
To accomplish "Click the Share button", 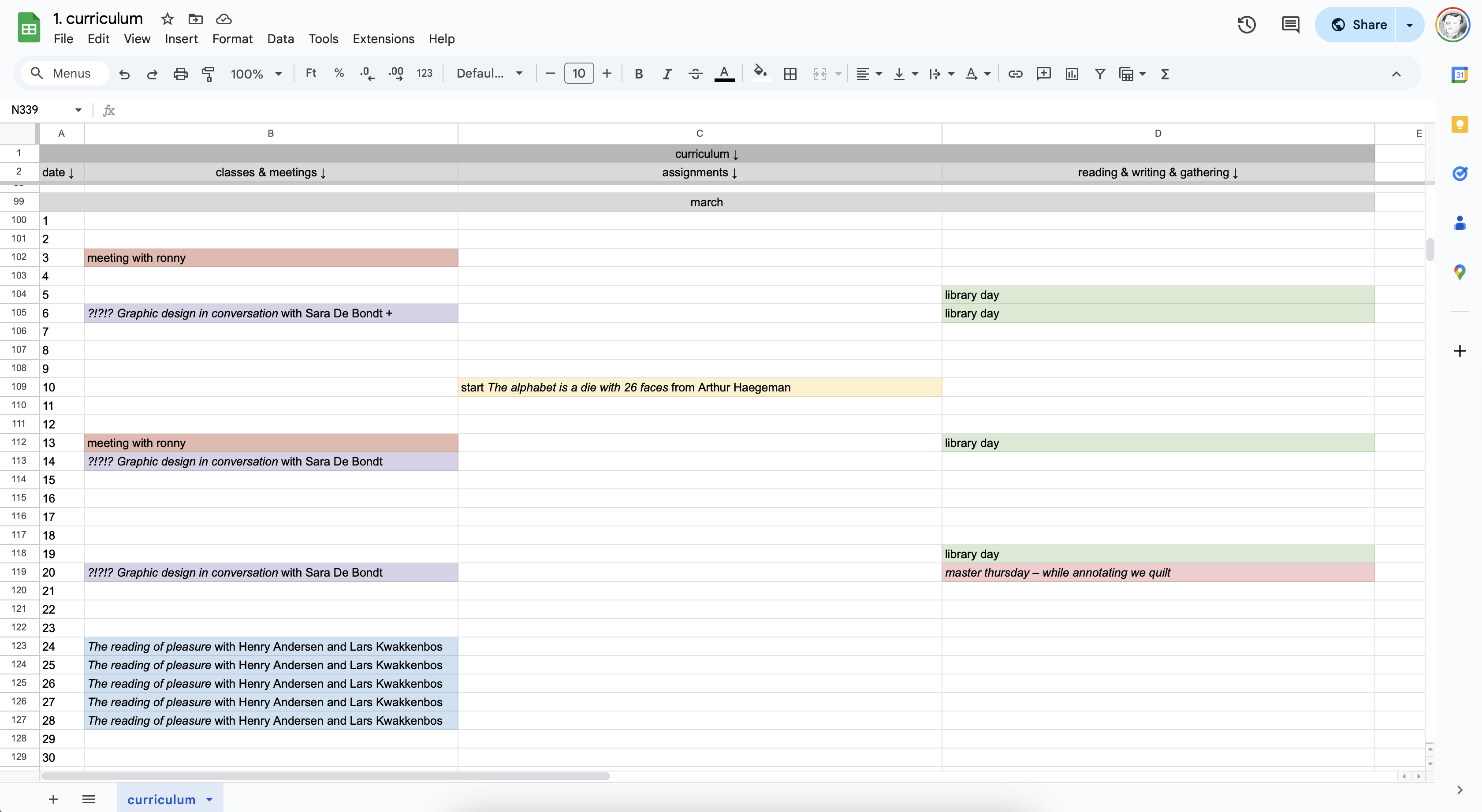I will pos(1358,25).
